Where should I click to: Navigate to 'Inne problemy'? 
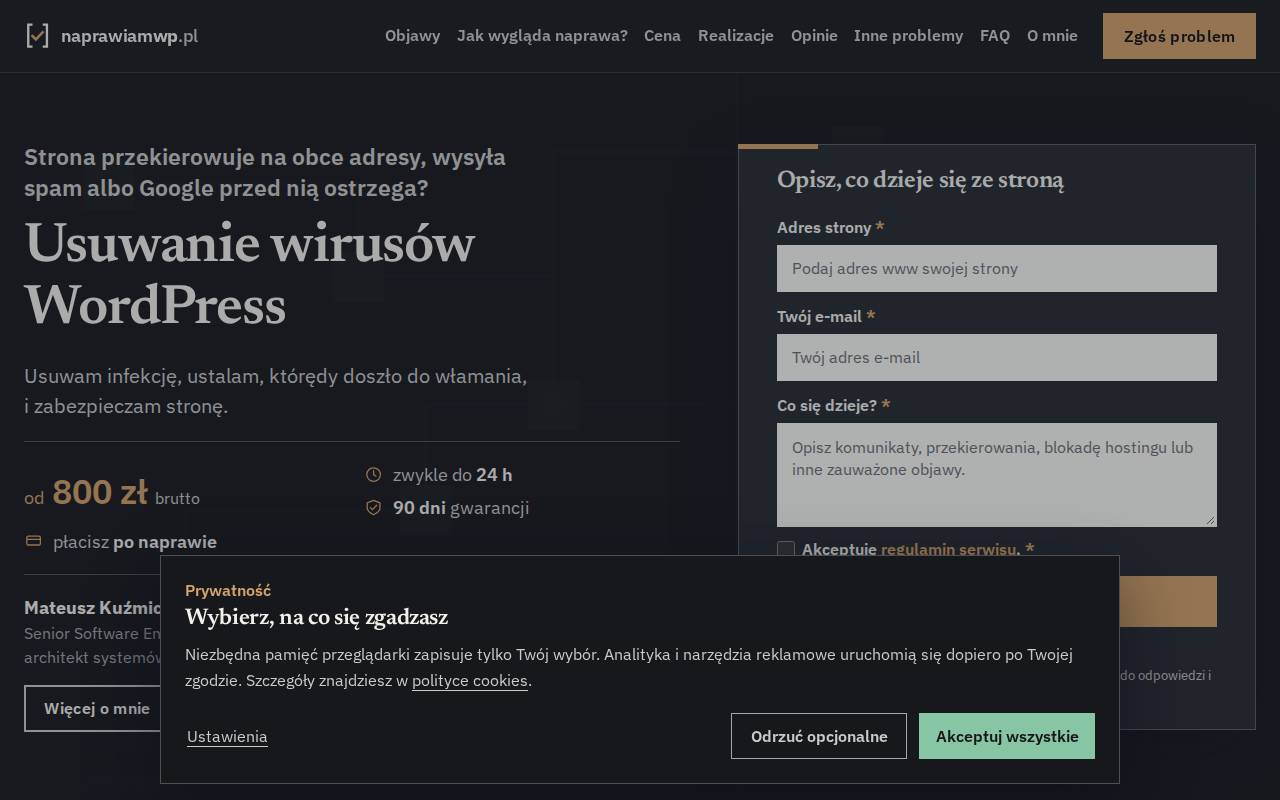tap(908, 36)
